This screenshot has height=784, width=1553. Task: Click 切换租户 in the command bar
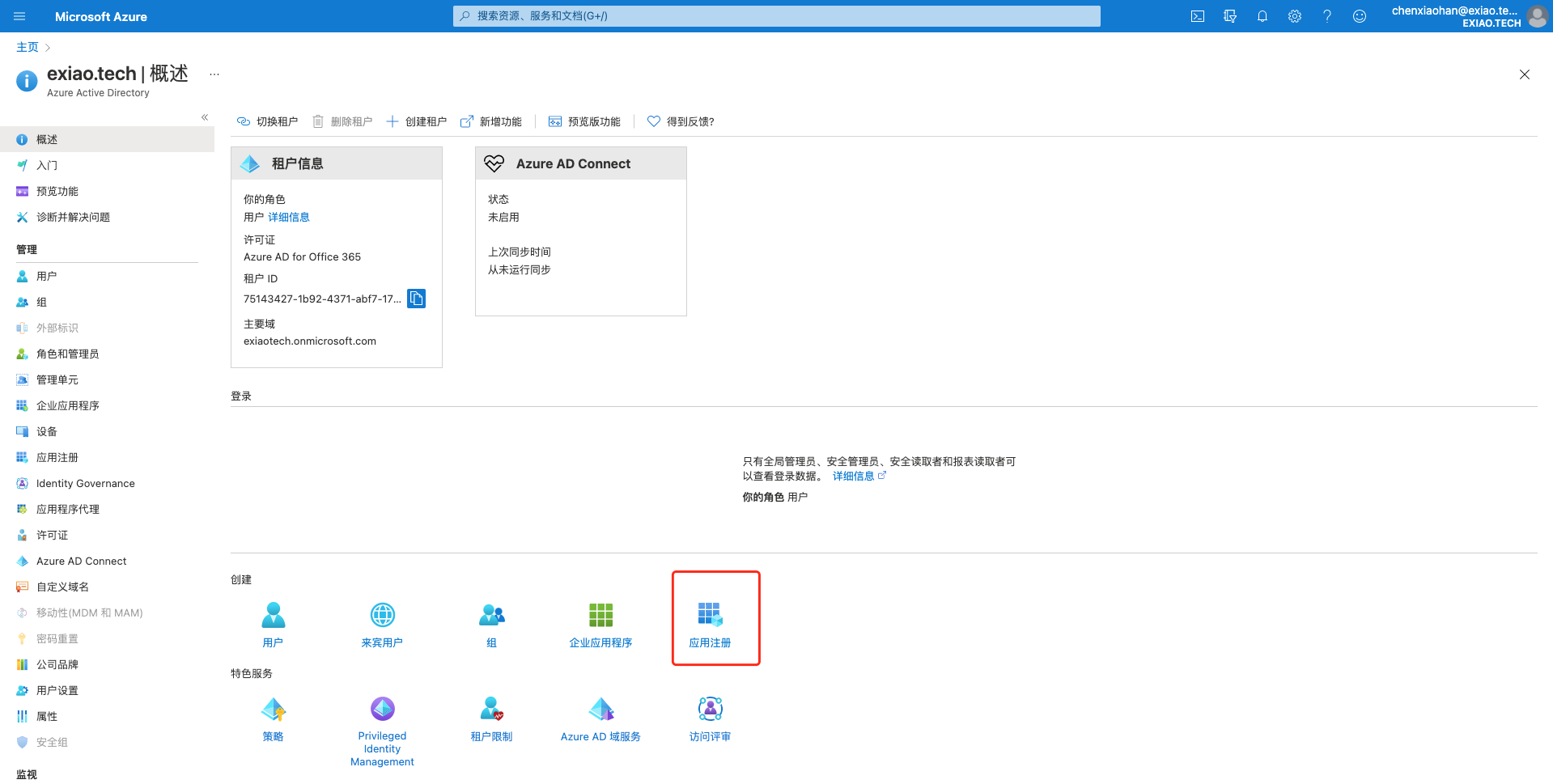267,121
